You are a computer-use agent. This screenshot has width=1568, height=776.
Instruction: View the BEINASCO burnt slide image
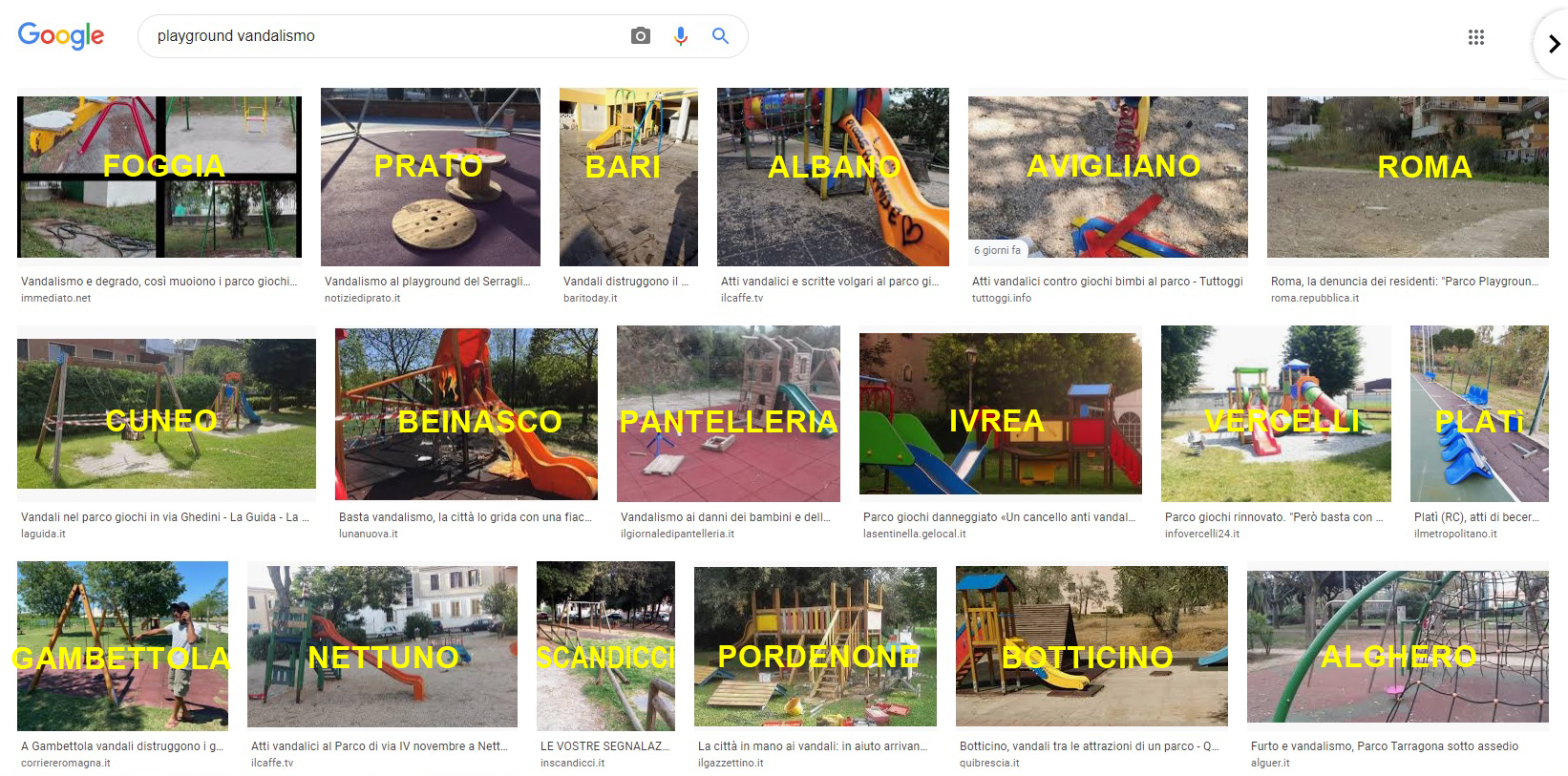[466, 414]
